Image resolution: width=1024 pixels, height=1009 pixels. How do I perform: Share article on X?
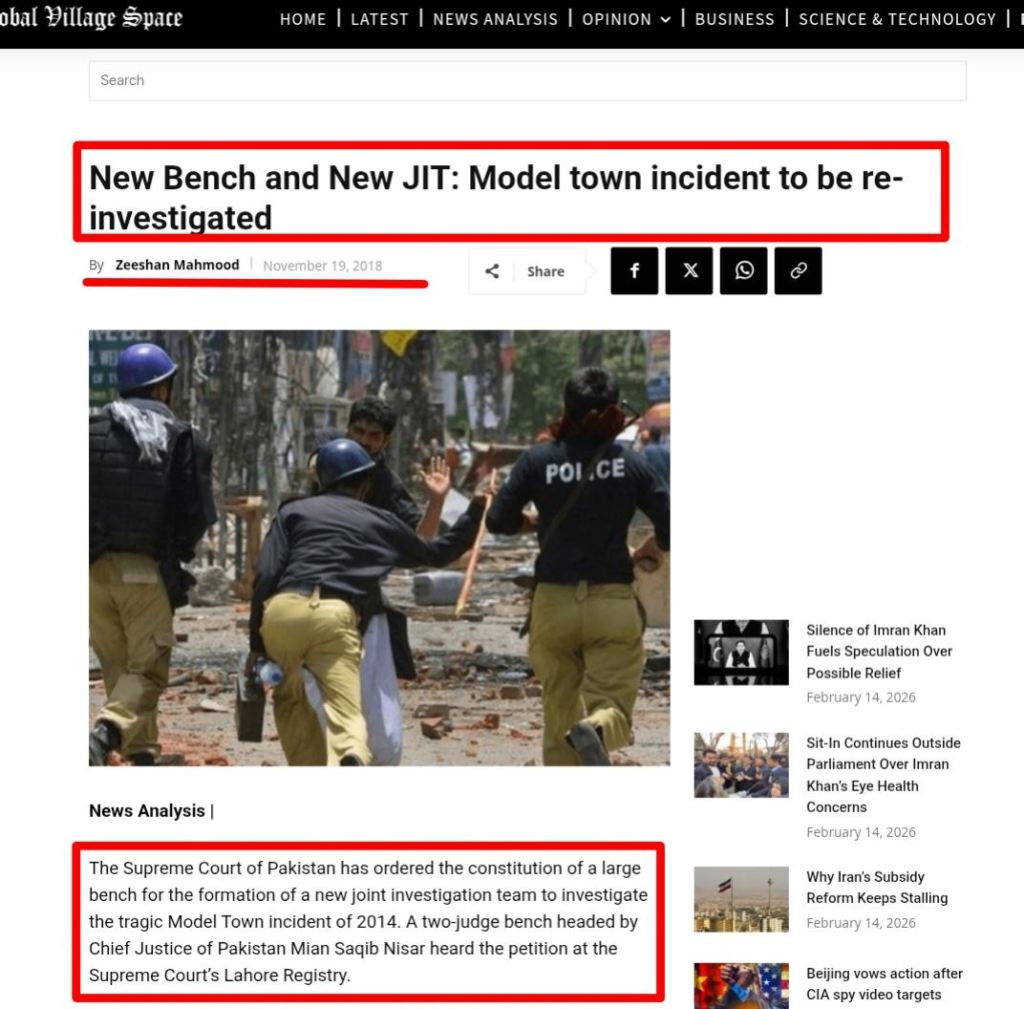689,270
